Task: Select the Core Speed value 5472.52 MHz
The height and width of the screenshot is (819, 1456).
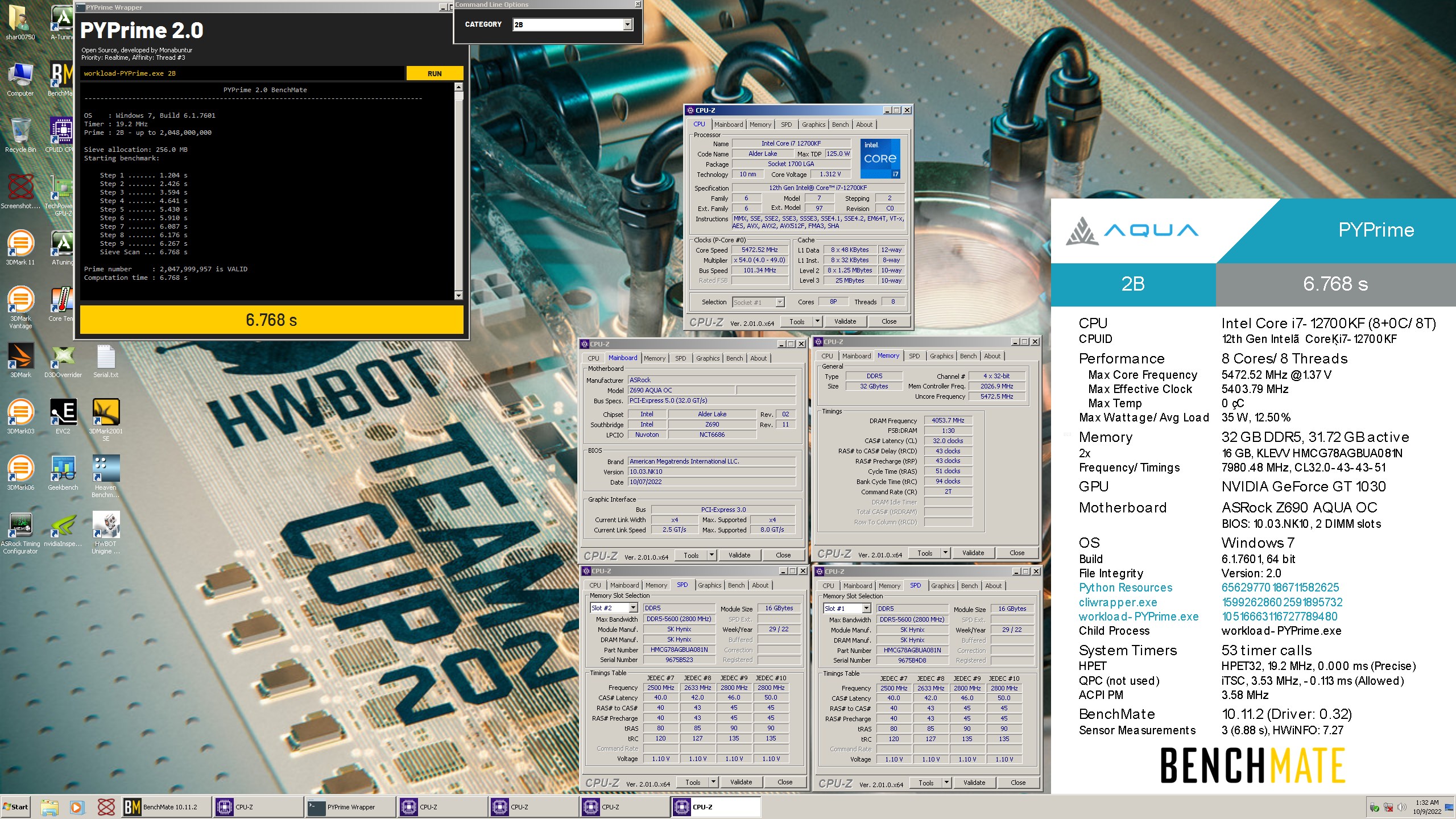Action: (x=759, y=250)
